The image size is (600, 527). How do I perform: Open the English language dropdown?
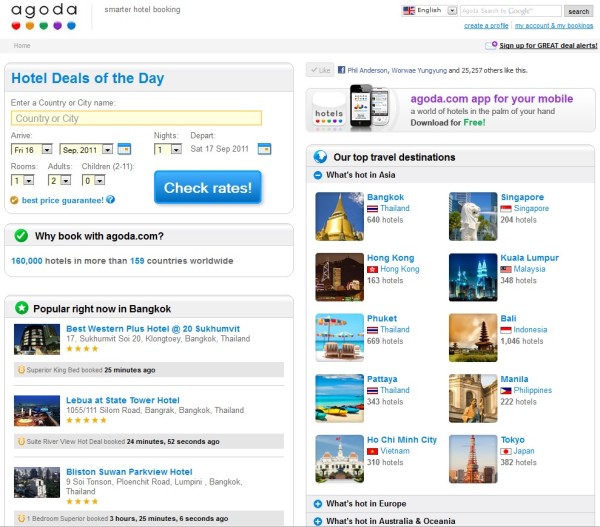452,11
